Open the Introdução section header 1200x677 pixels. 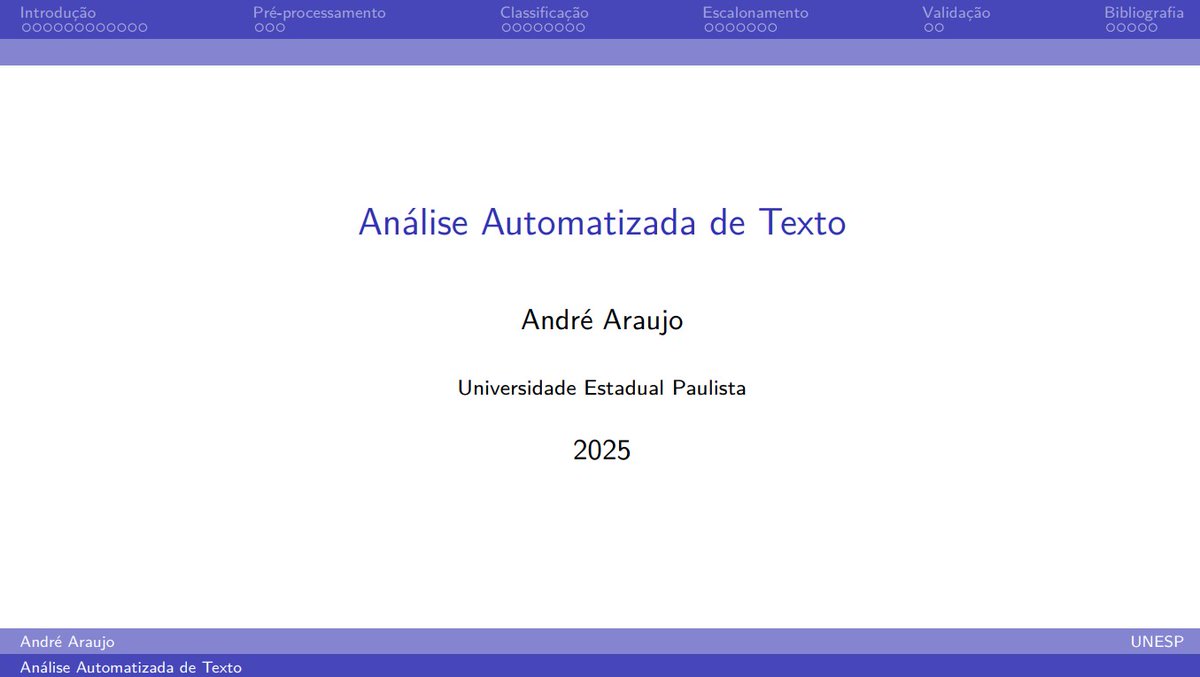click(x=60, y=12)
